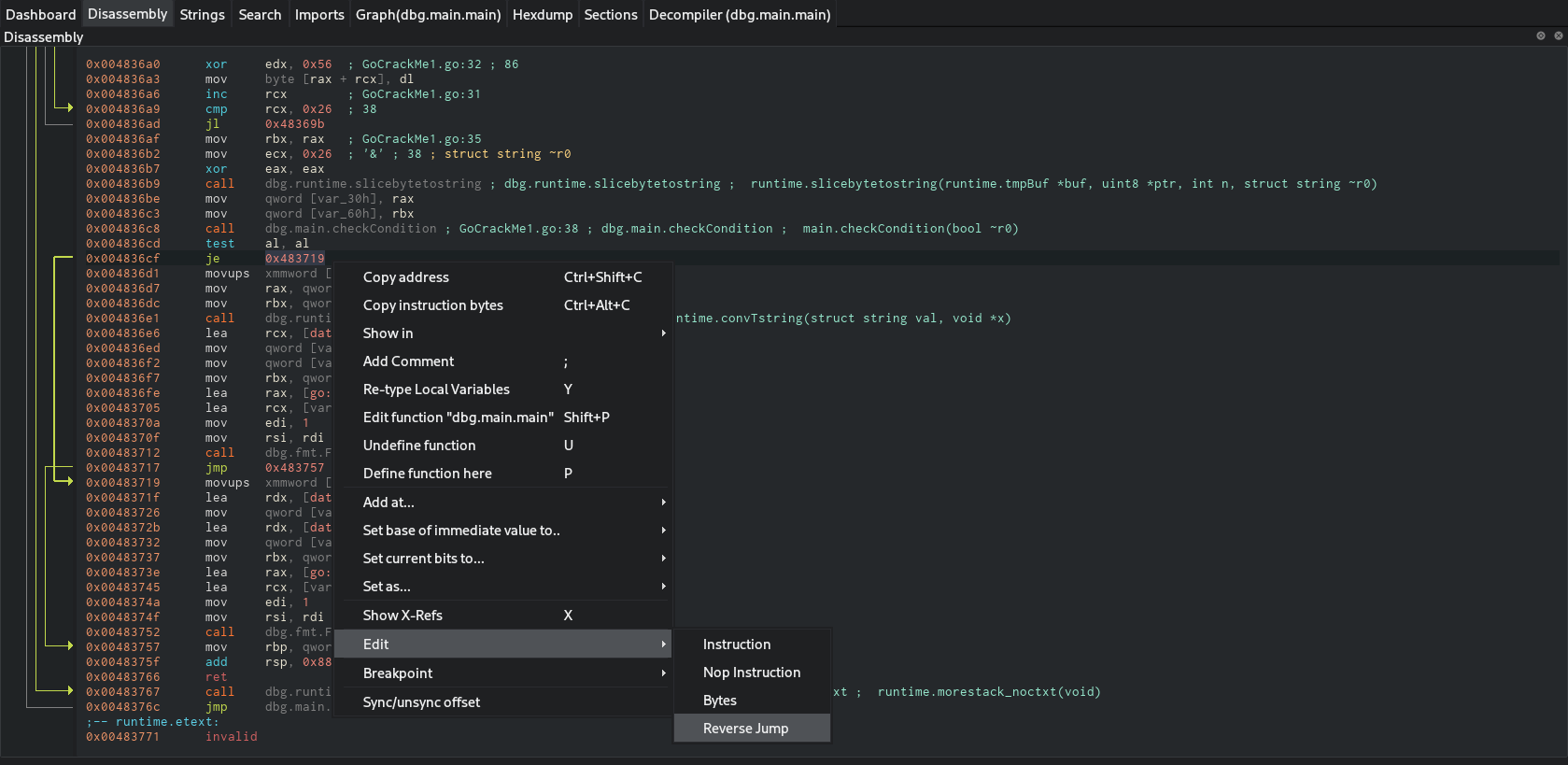Screen dimensions: 1568x765
Task: Select Show X-Refs menu entry
Action: (x=403, y=616)
